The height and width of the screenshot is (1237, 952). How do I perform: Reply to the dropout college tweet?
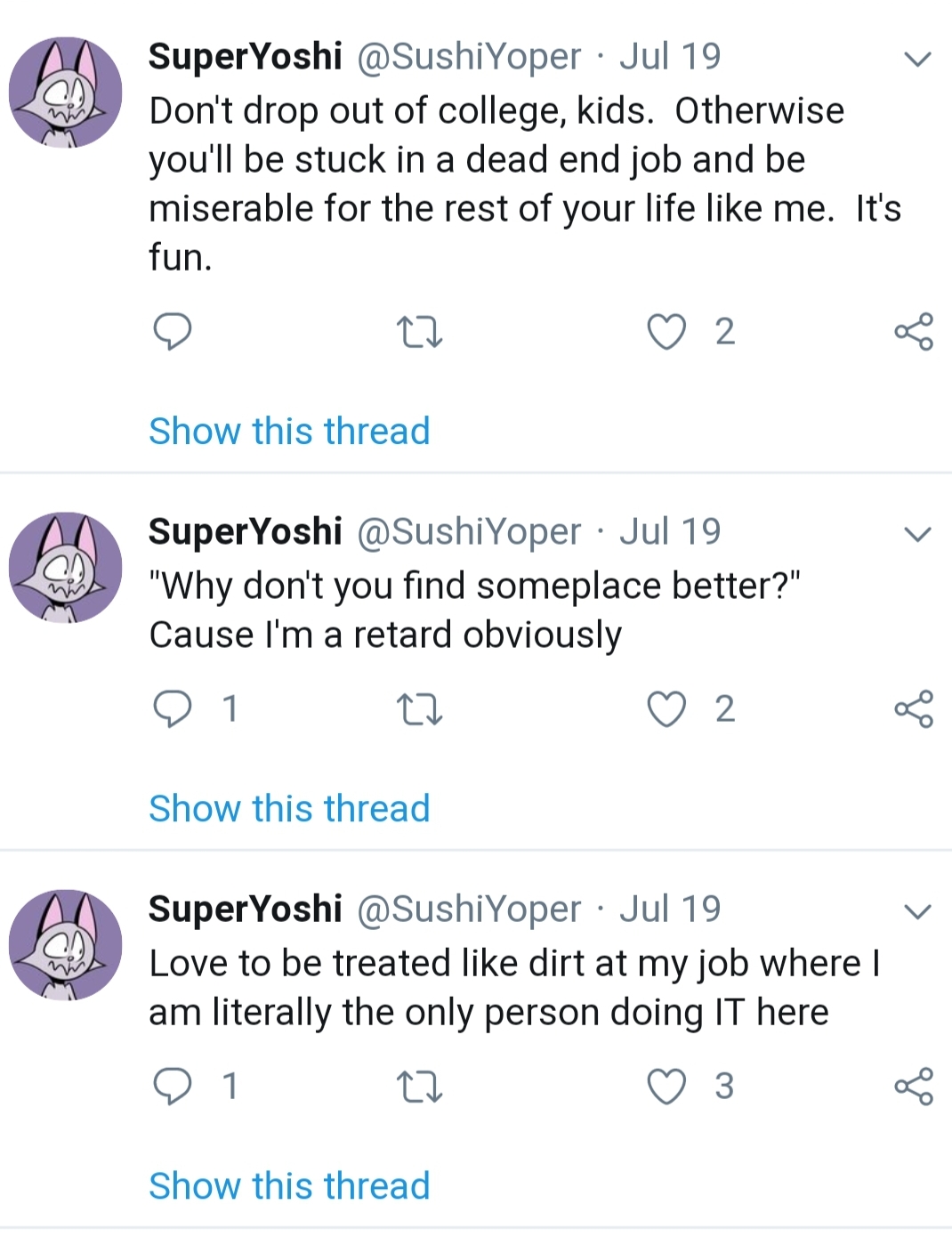coord(173,332)
